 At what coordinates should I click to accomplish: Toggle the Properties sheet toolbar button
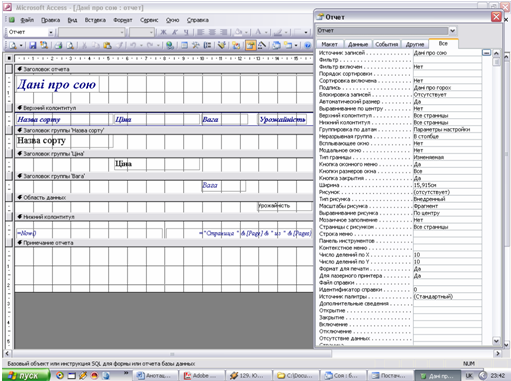[250, 45]
